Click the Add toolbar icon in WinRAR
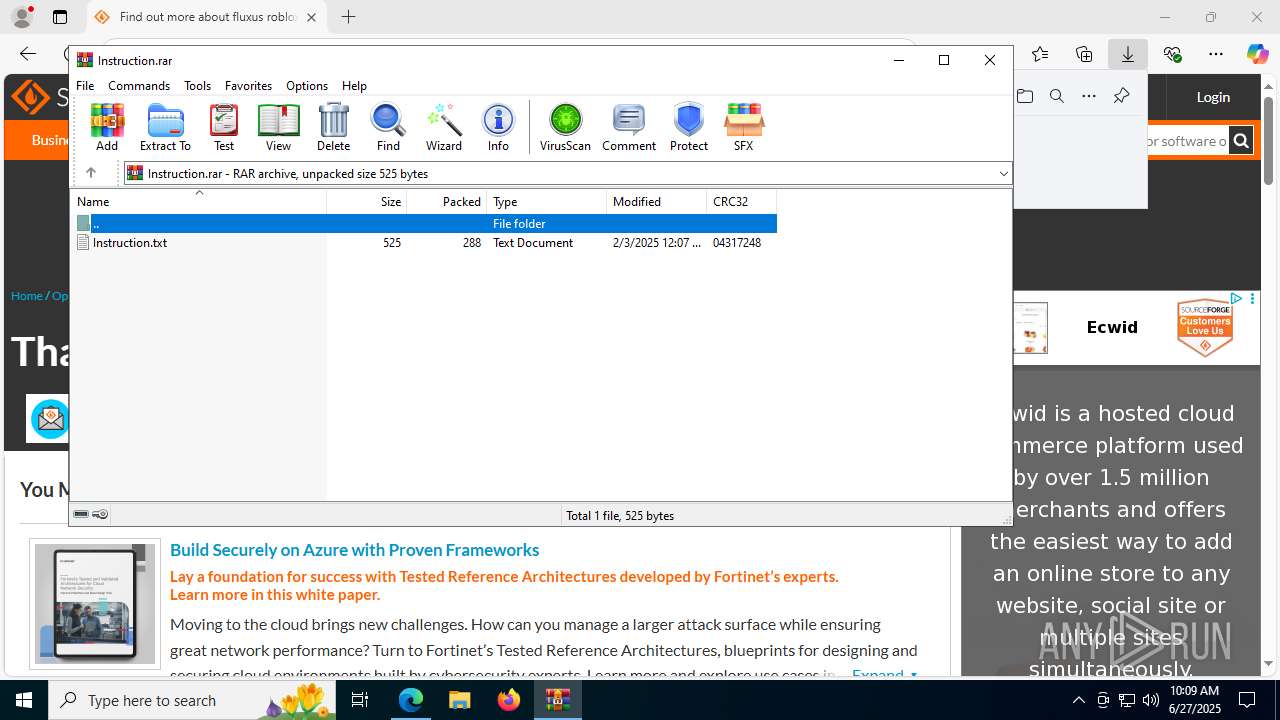1280x720 pixels. click(107, 127)
